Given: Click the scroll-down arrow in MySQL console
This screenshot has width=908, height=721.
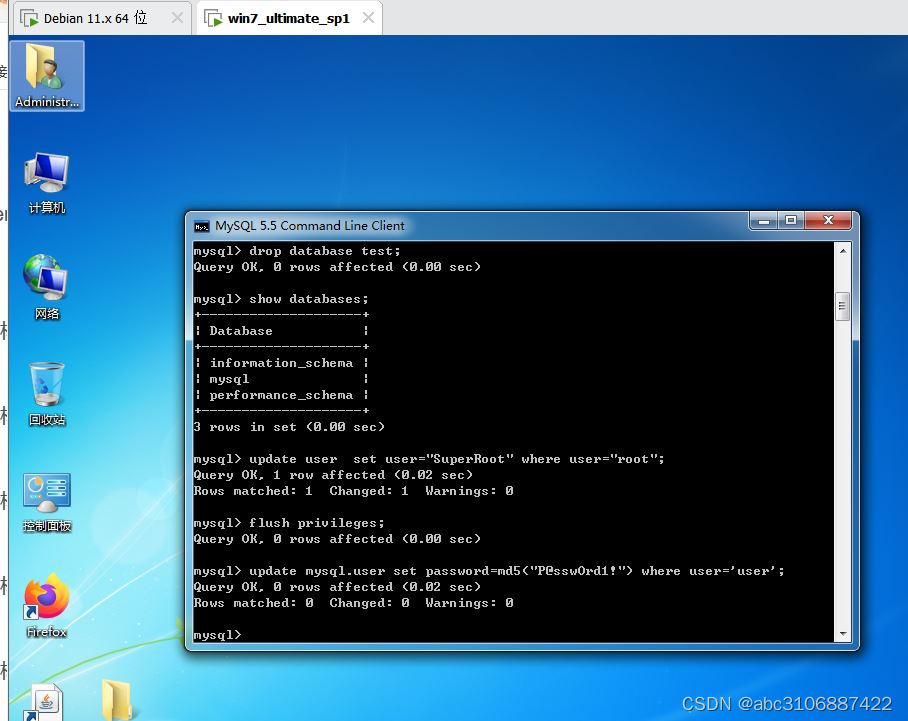Looking at the screenshot, I should (x=843, y=634).
